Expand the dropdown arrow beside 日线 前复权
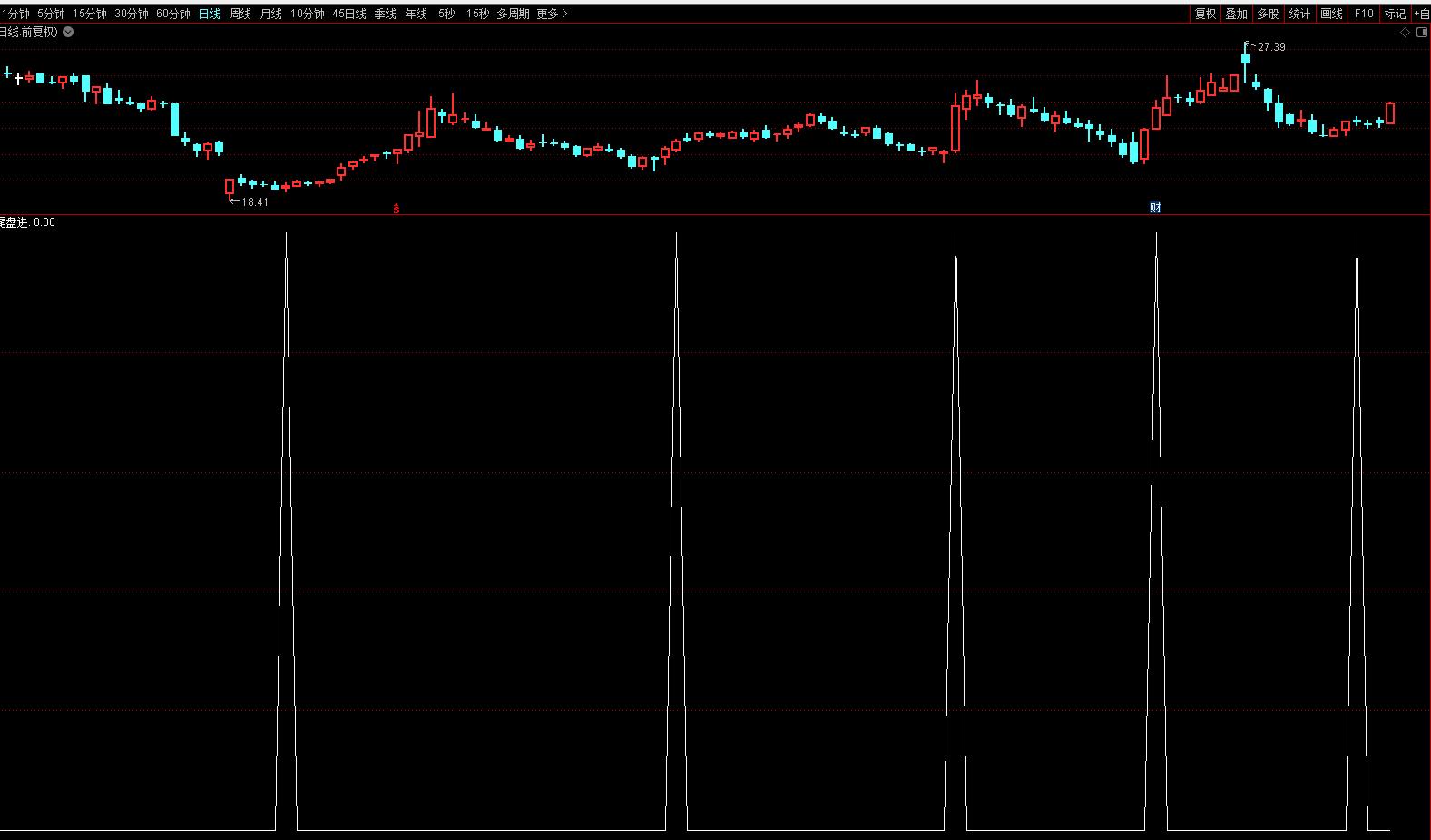 (68, 32)
